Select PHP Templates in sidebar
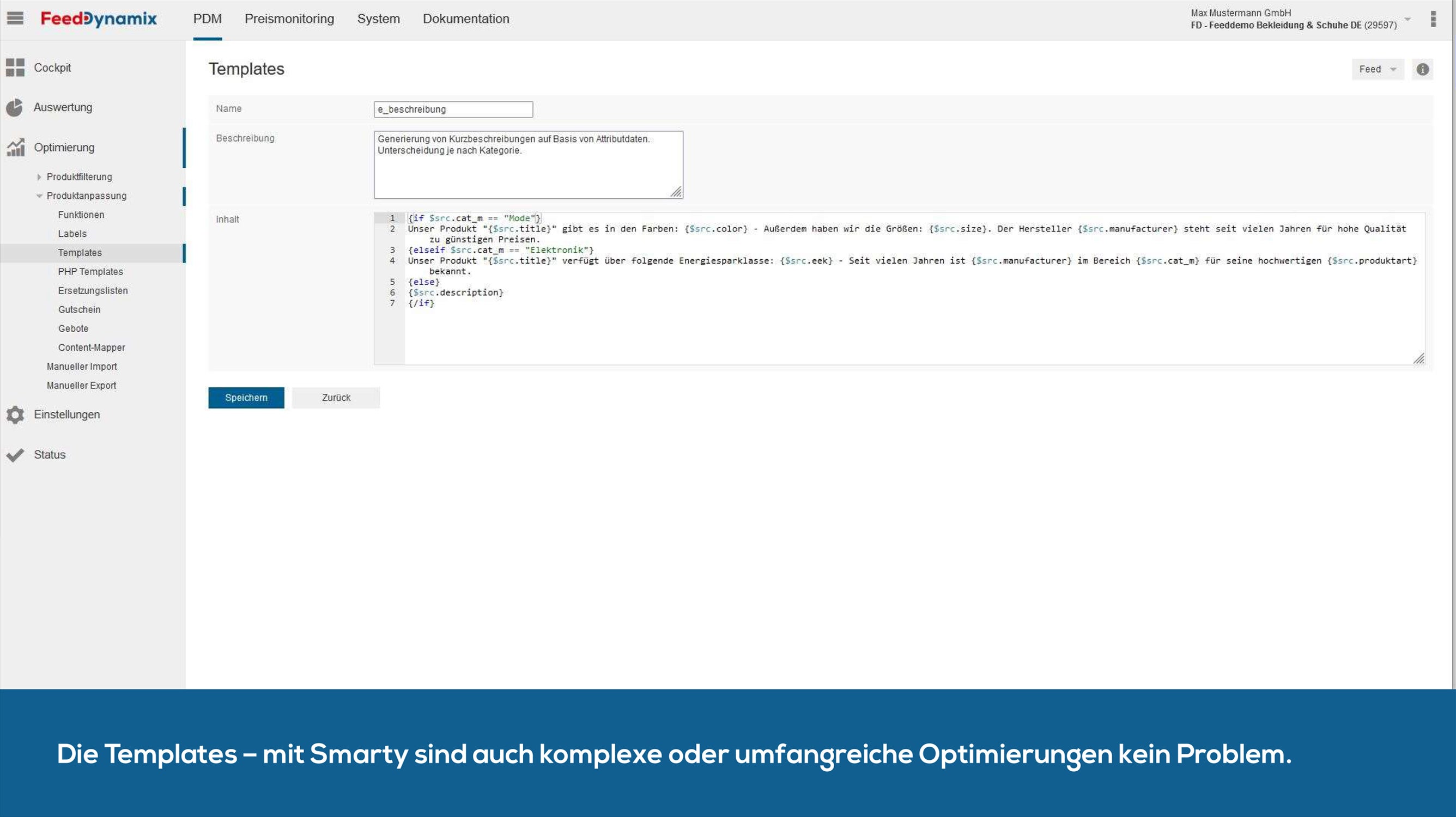Image resolution: width=1456 pixels, height=817 pixels. pos(90,272)
